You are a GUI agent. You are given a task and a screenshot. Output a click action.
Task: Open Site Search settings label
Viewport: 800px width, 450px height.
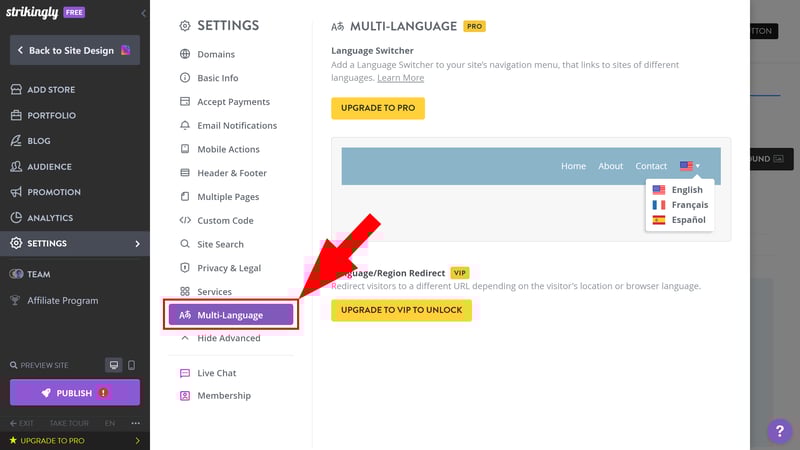pyautogui.click(x=220, y=244)
